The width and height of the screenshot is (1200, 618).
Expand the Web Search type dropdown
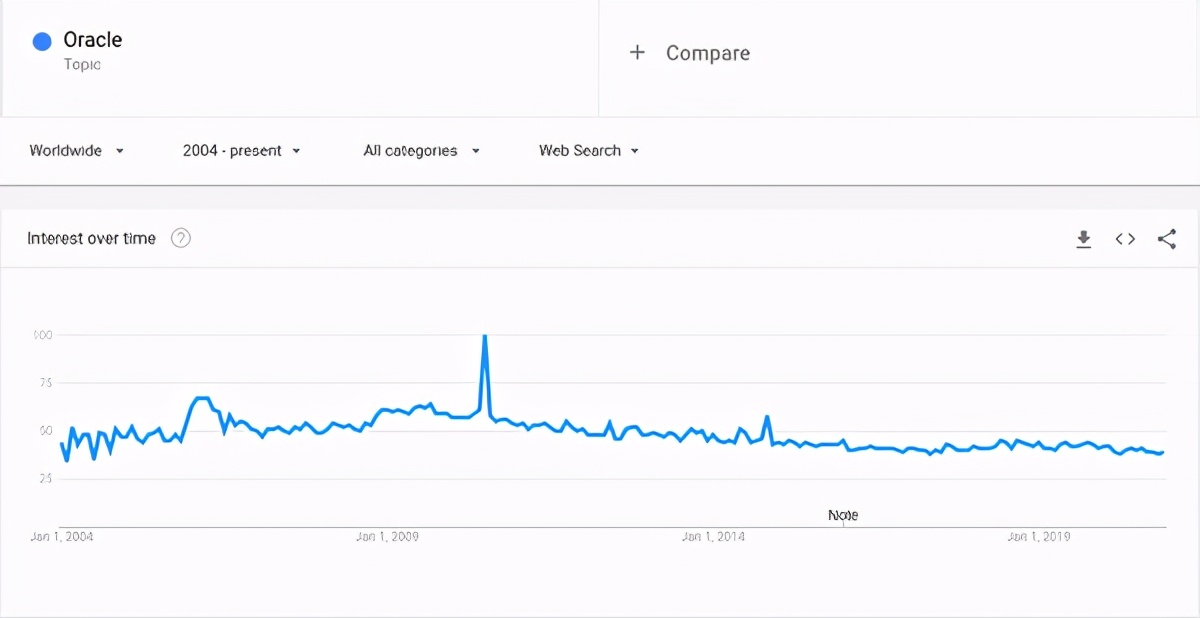point(589,151)
